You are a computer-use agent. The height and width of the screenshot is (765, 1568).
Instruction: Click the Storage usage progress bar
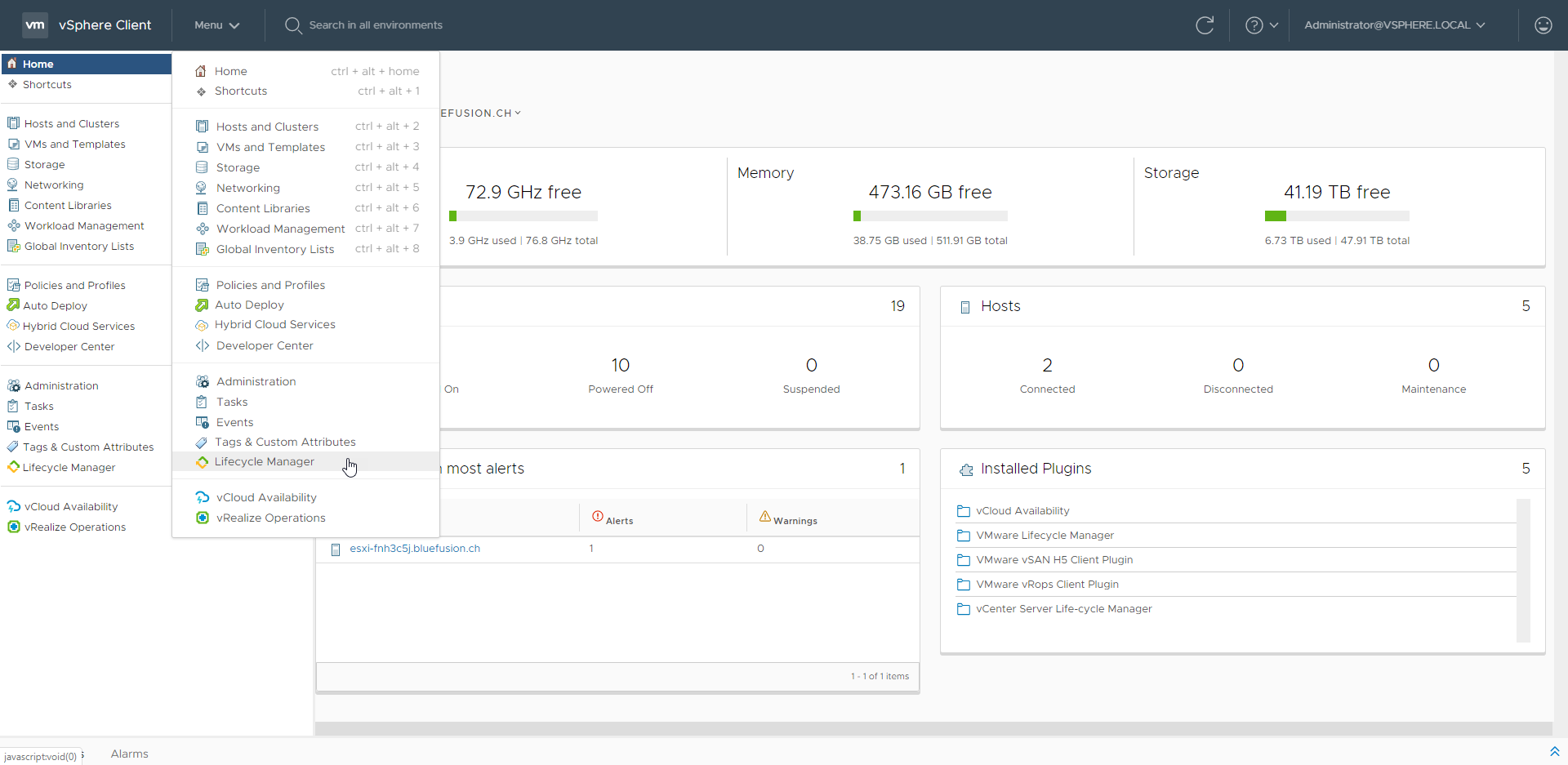1336,216
